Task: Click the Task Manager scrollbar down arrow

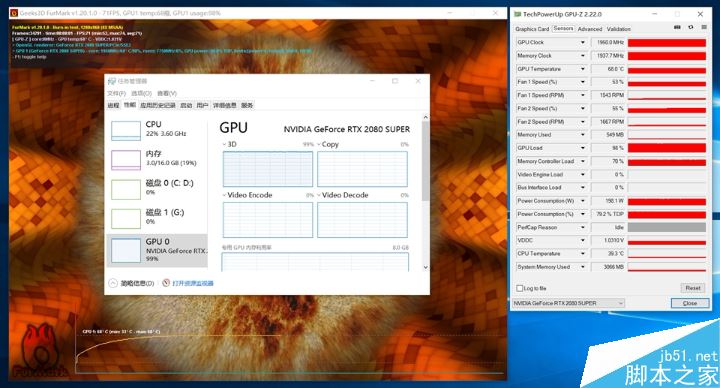Action: pyautogui.click(x=426, y=267)
